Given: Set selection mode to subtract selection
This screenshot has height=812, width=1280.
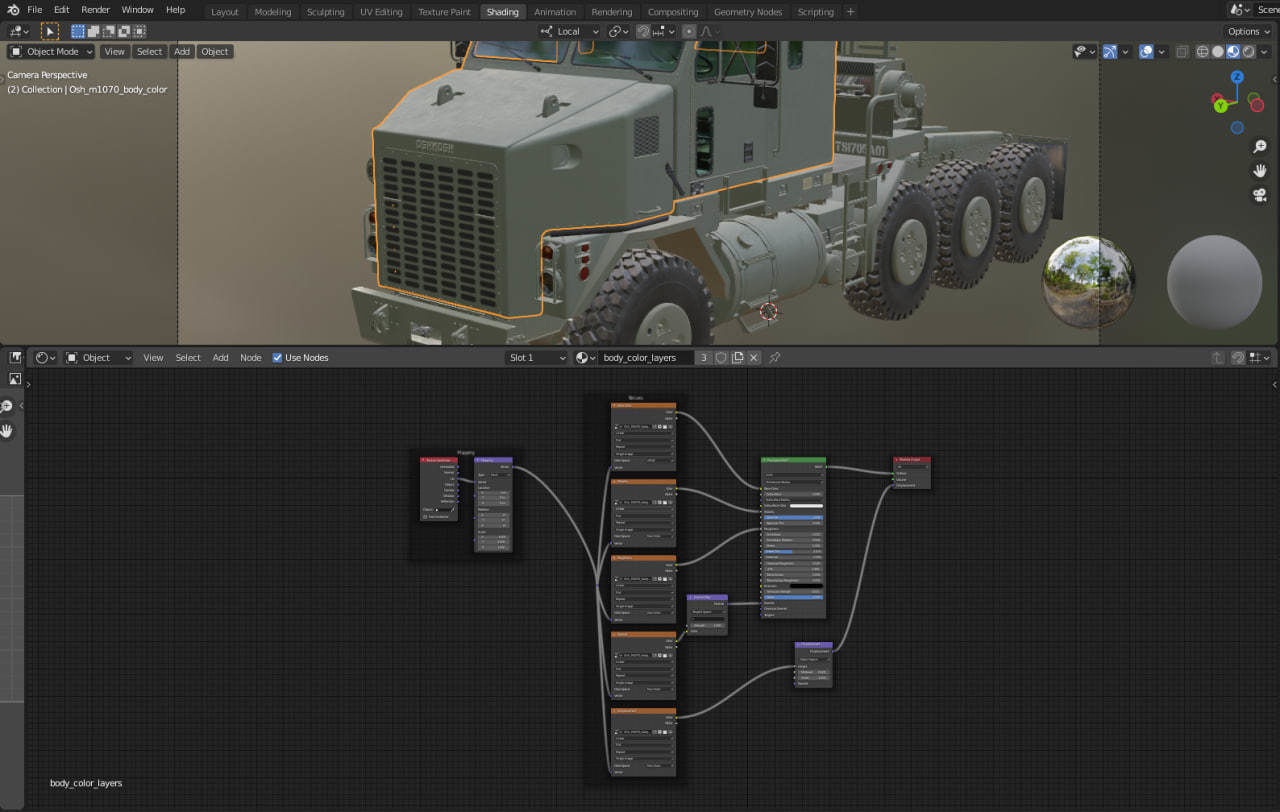Looking at the screenshot, I should [x=109, y=31].
